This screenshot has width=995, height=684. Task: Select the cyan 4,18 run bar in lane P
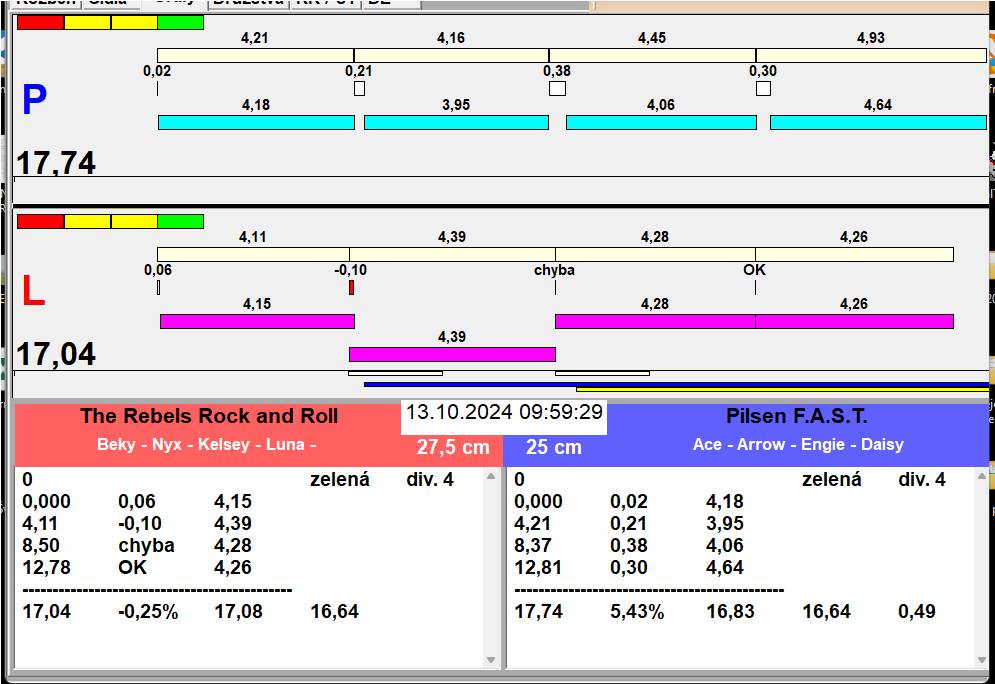tap(256, 122)
